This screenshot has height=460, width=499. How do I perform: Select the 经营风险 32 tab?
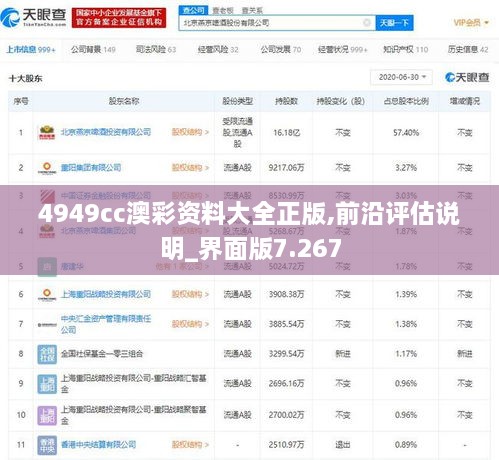point(218,50)
